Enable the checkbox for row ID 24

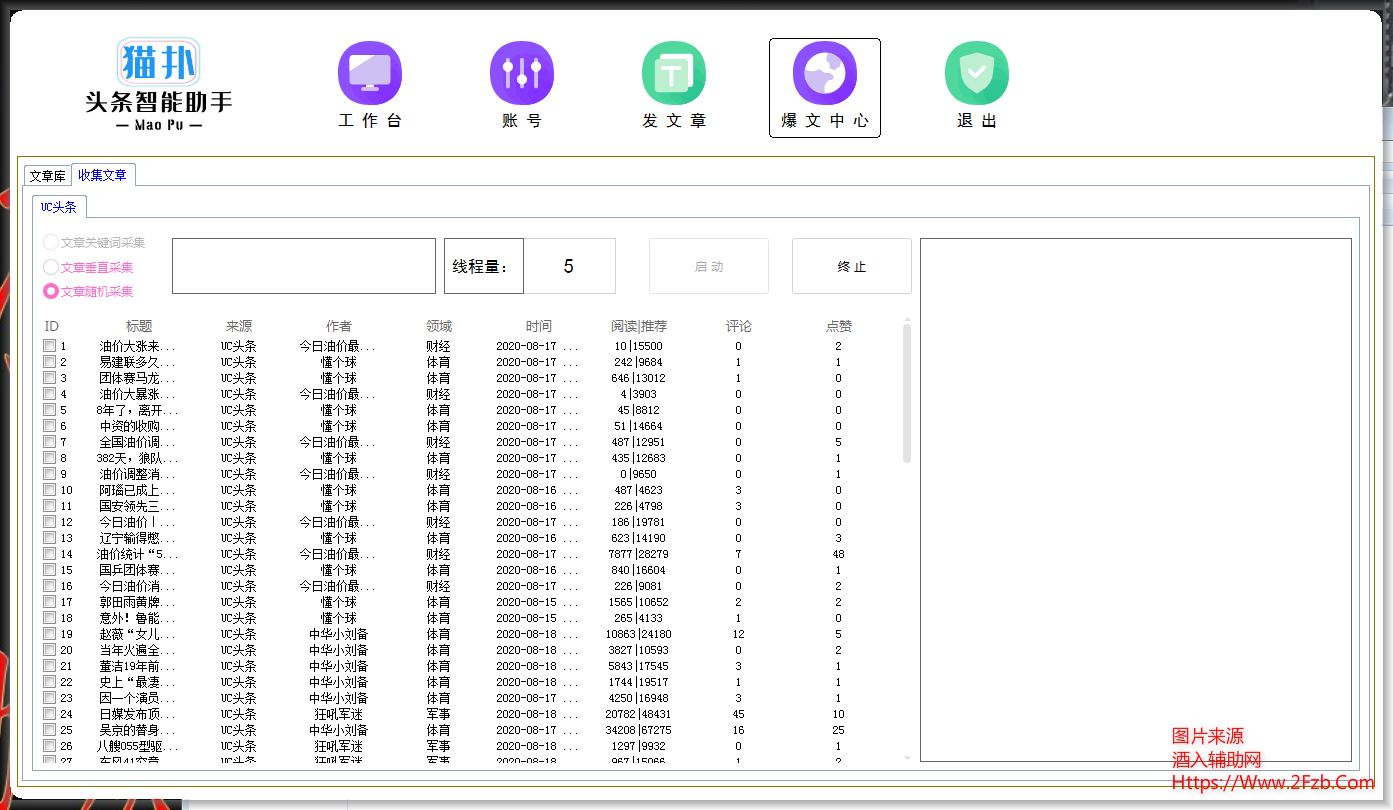49,714
